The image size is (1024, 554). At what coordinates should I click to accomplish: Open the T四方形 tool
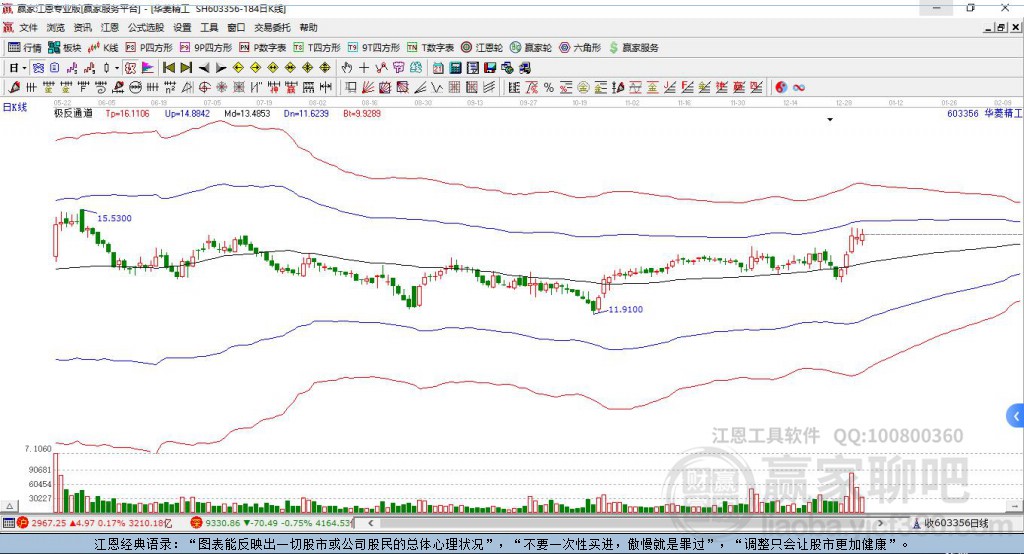tap(317, 48)
